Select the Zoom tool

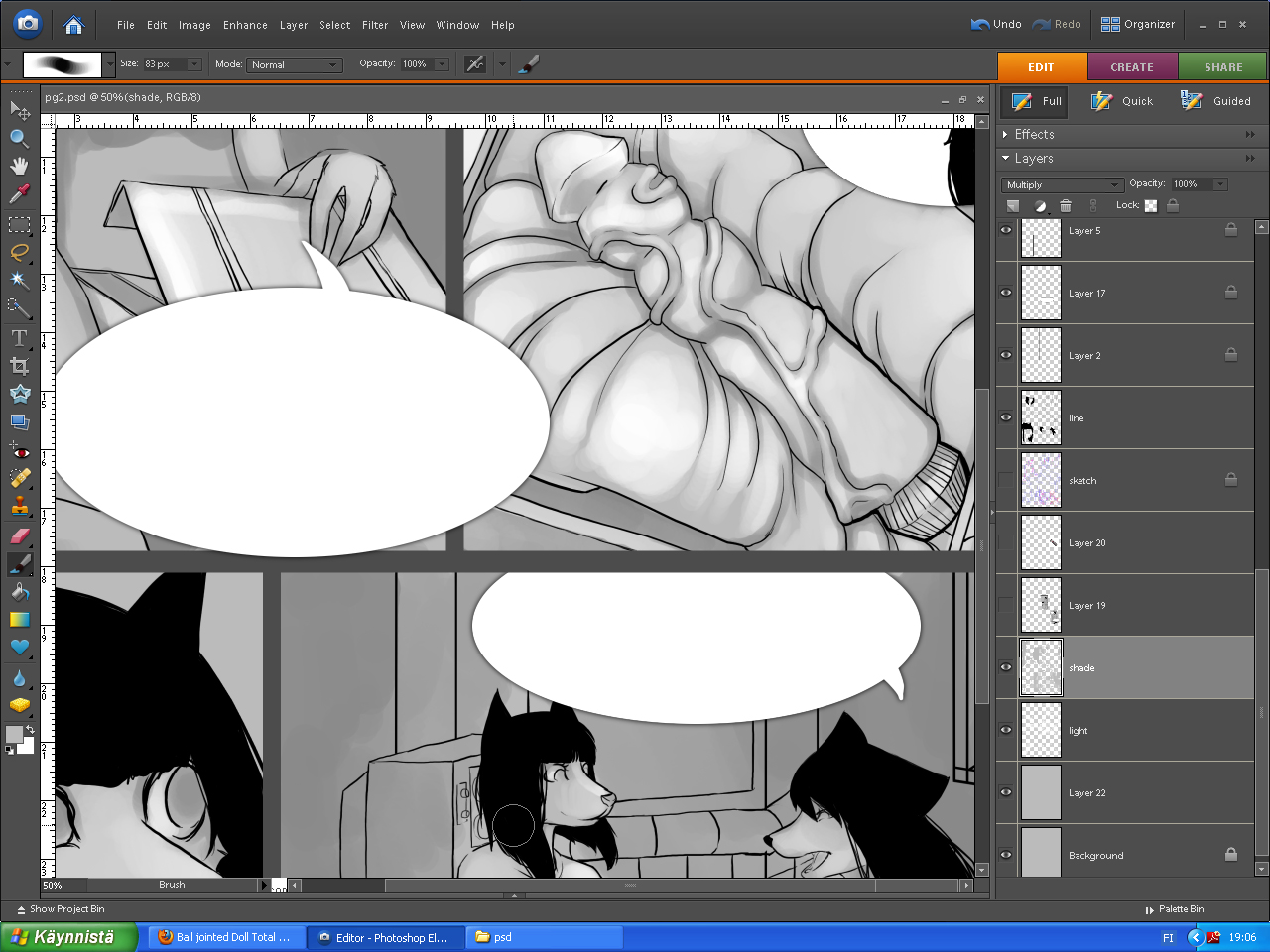[19, 138]
